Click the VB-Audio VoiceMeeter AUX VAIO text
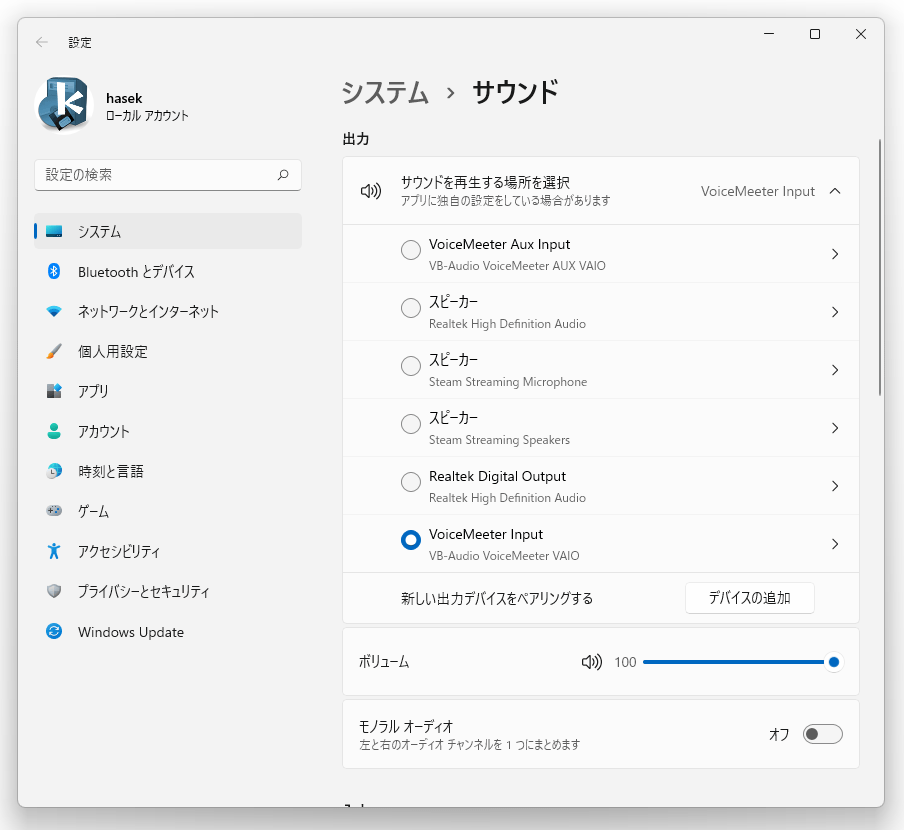The height and width of the screenshot is (830, 904). tap(517, 266)
